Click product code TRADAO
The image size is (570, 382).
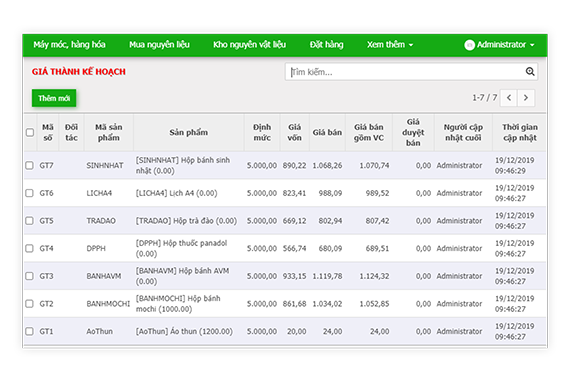tap(101, 221)
